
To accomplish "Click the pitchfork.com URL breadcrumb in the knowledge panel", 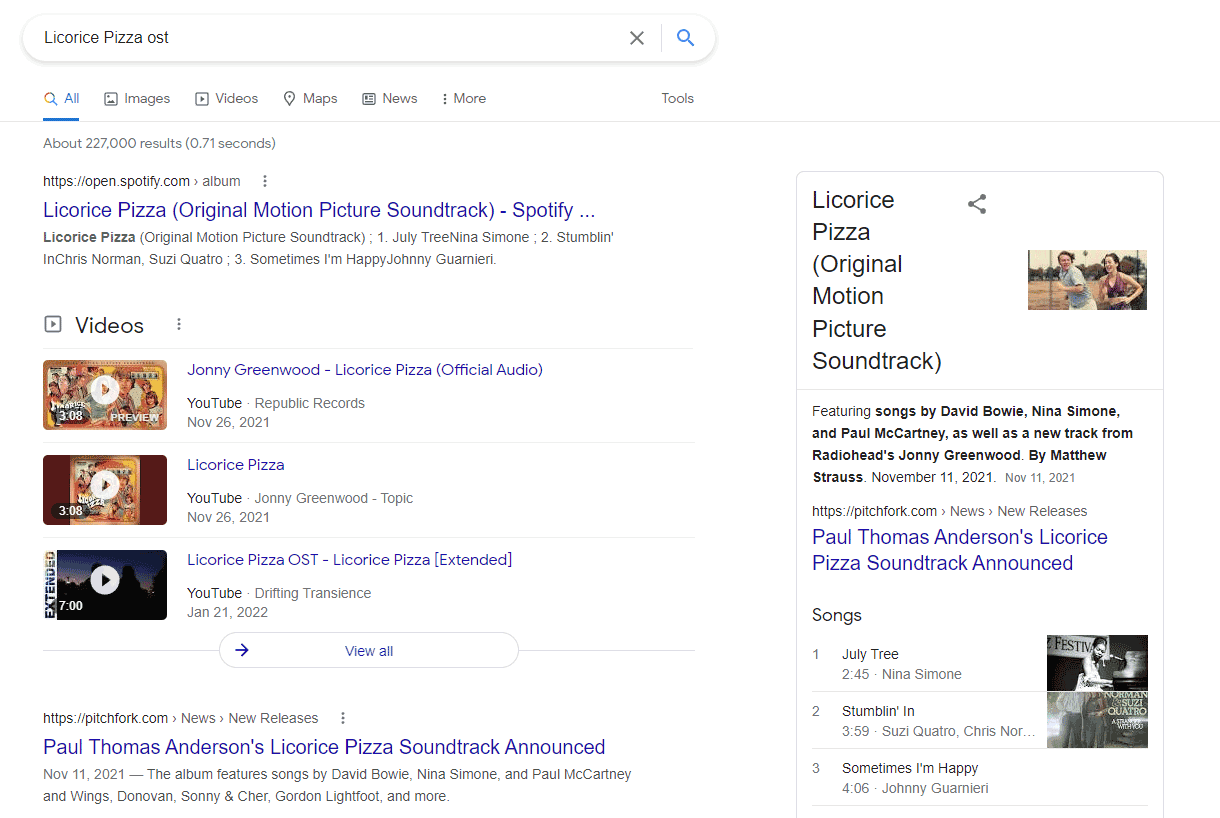I will (949, 511).
